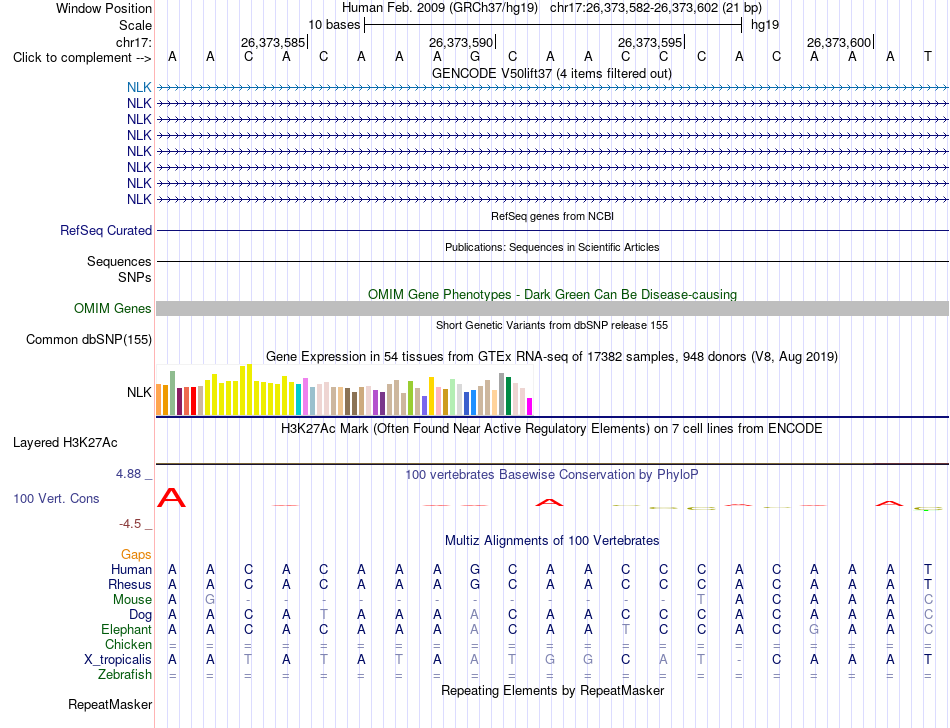Select the SNPs track label

tap(135, 277)
